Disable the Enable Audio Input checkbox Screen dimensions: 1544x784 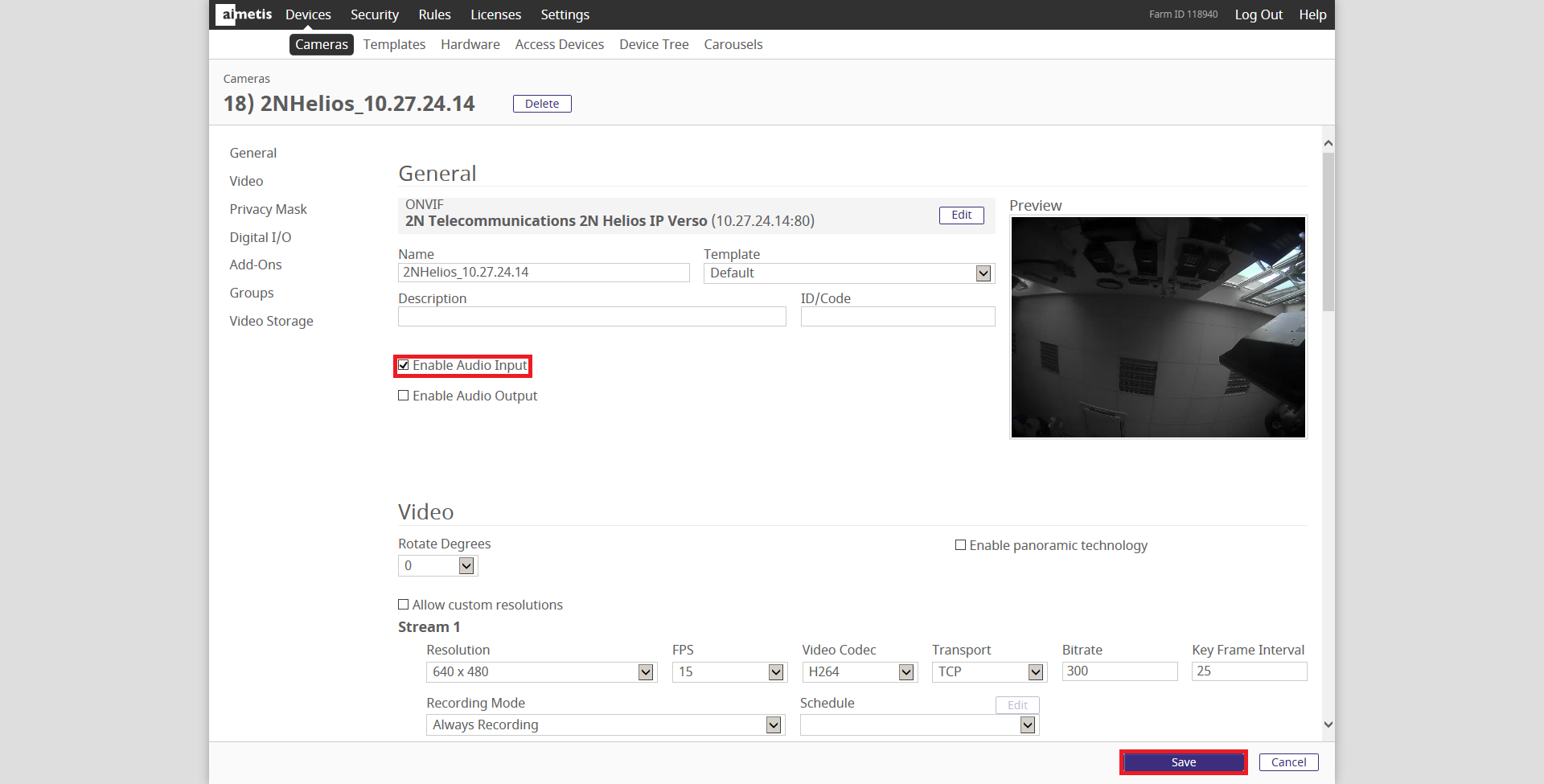[x=404, y=366]
